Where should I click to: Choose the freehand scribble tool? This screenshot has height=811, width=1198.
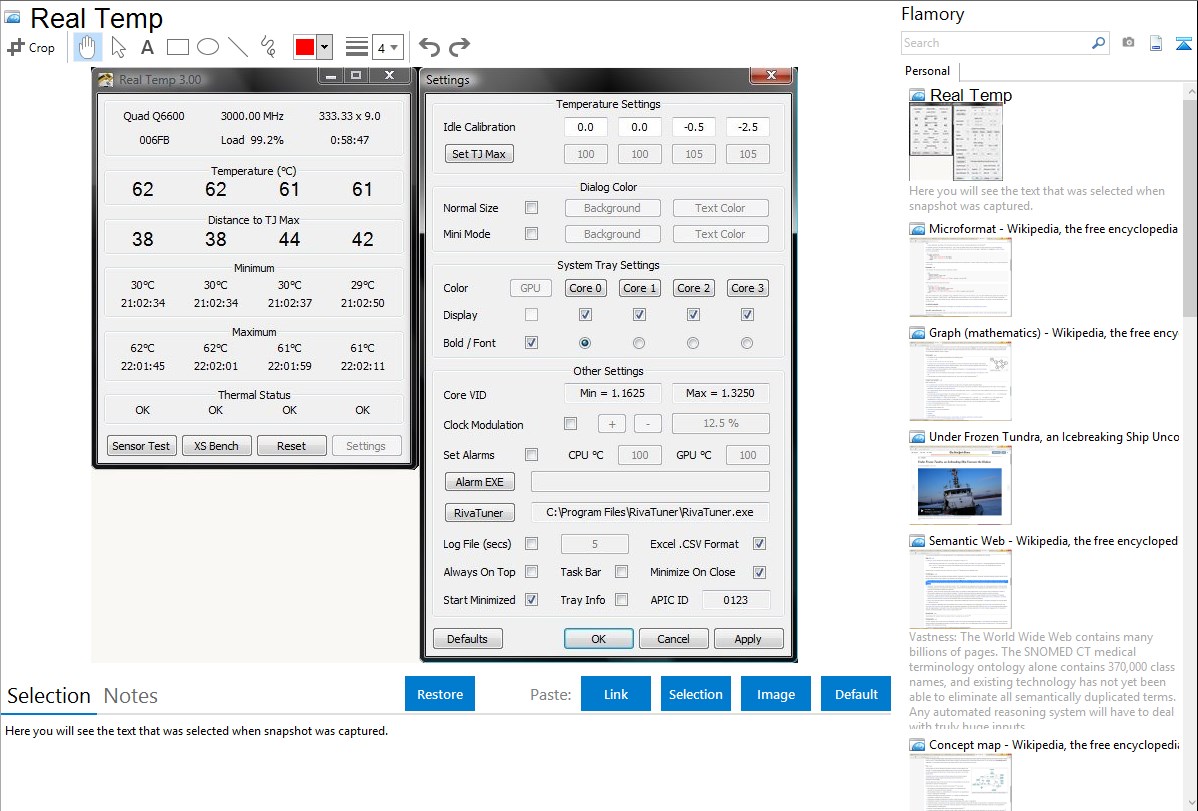(x=268, y=47)
